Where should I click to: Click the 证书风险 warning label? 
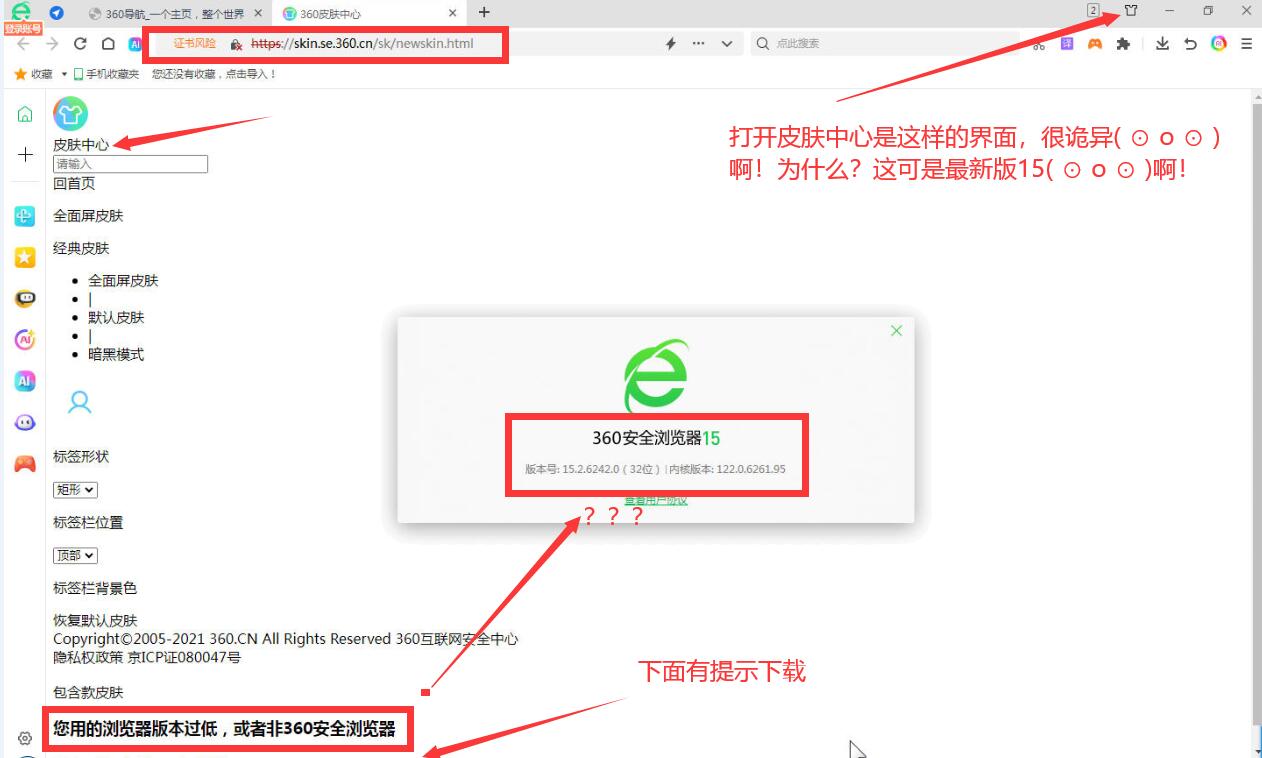point(194,44)
